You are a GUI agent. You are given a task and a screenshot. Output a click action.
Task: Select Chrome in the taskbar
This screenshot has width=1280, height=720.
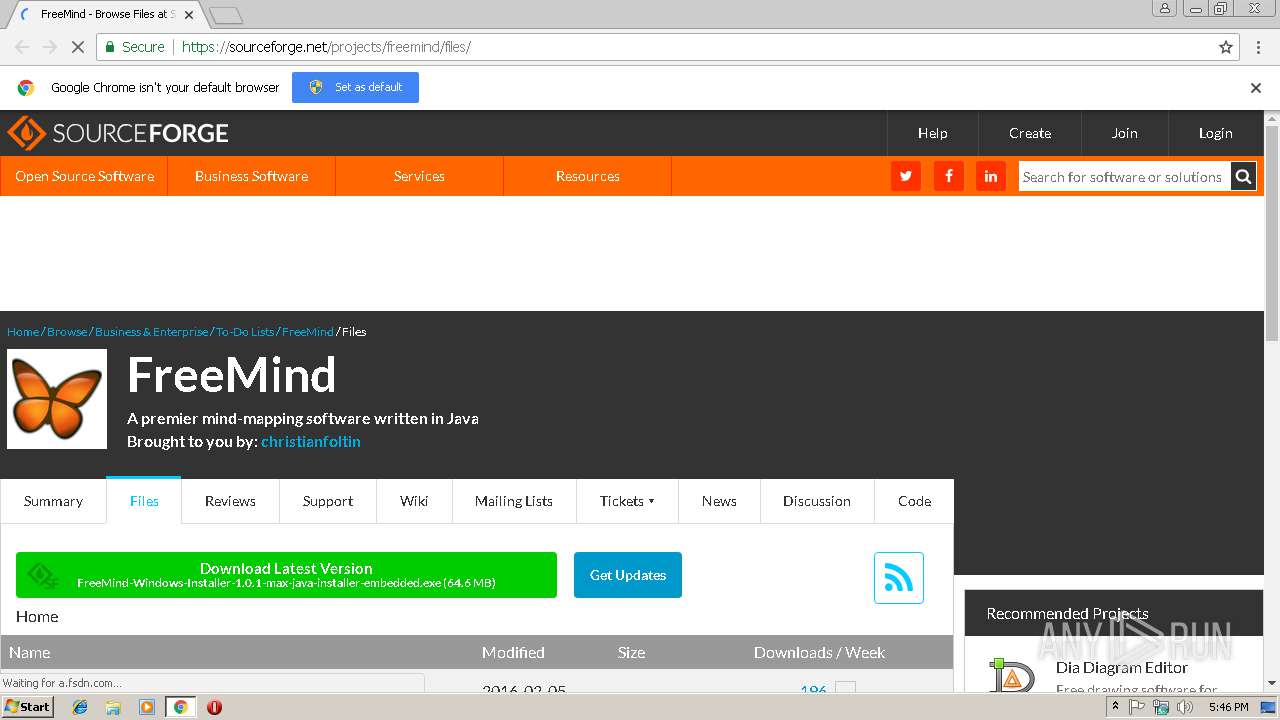(180, 707)
